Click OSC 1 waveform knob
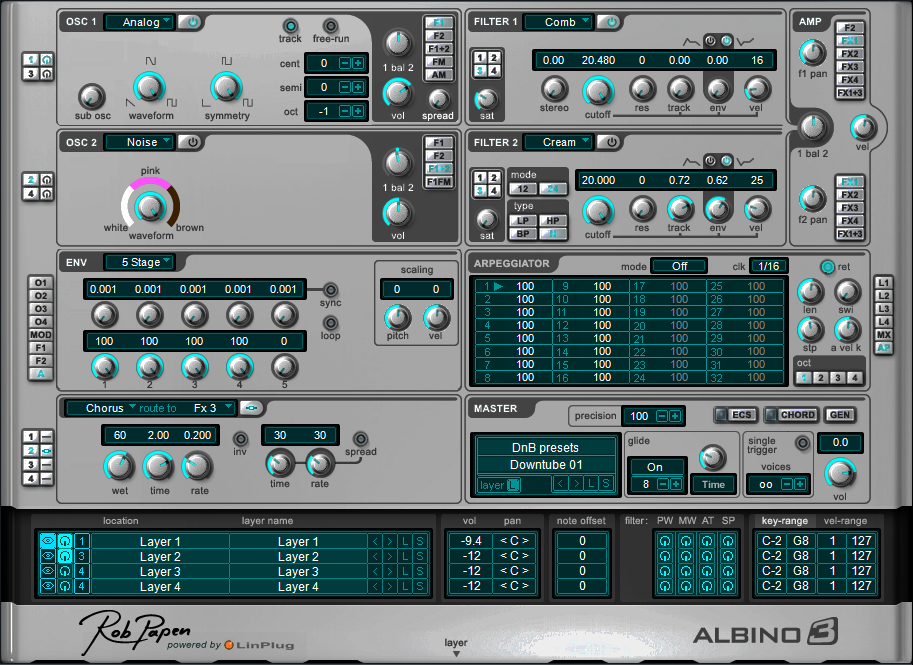Viewport: 913px width, 665px height. 150,87
